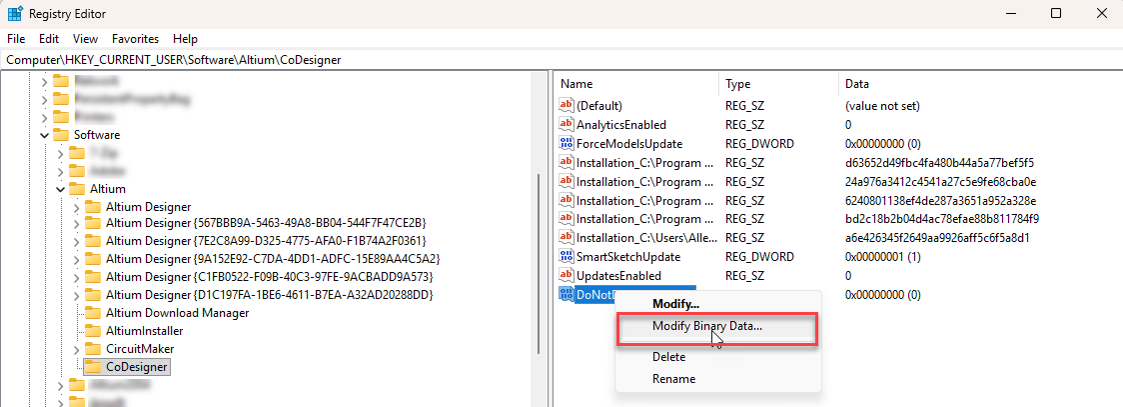Select the (Default) value name
This screenshot has height=407, width=1123.
click(599, 106)
